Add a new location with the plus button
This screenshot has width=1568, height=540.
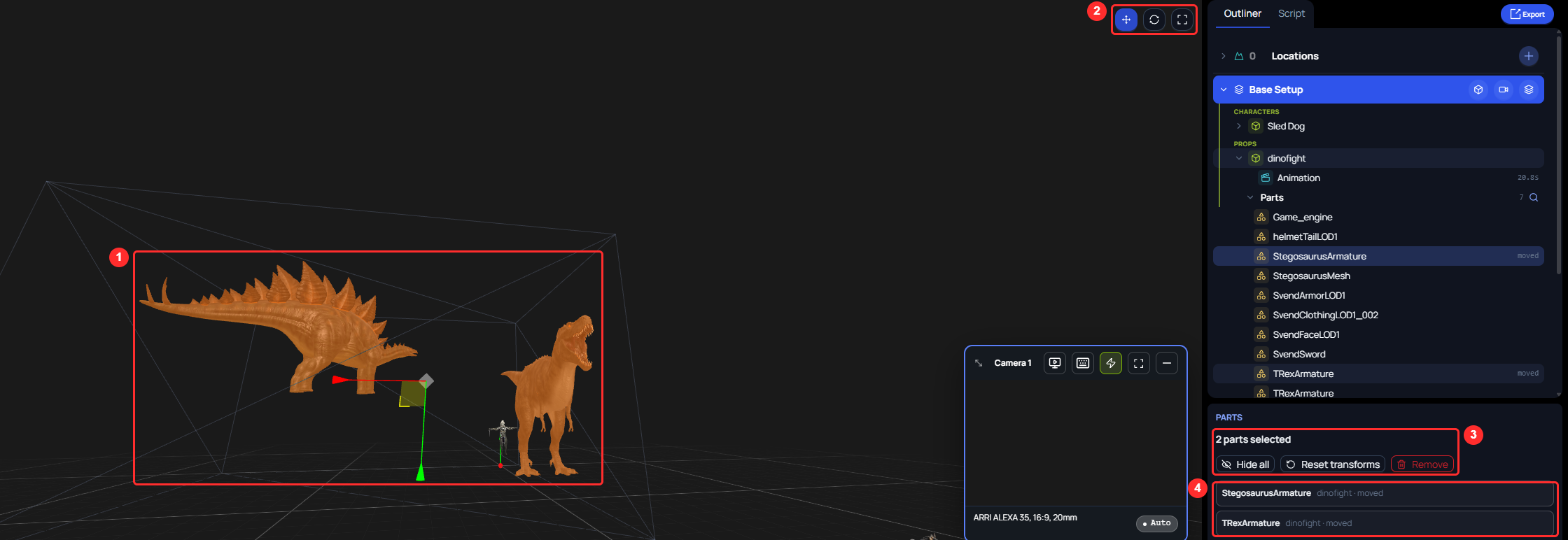pos(1529,56)
